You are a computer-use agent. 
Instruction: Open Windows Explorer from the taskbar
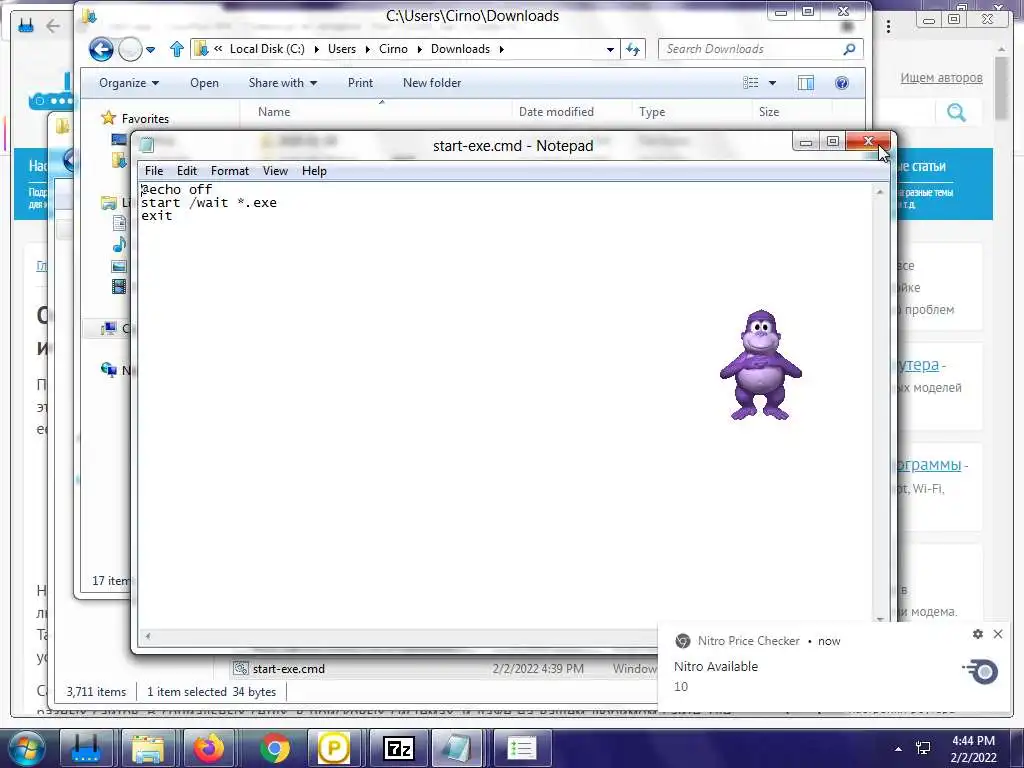point(148,748)
